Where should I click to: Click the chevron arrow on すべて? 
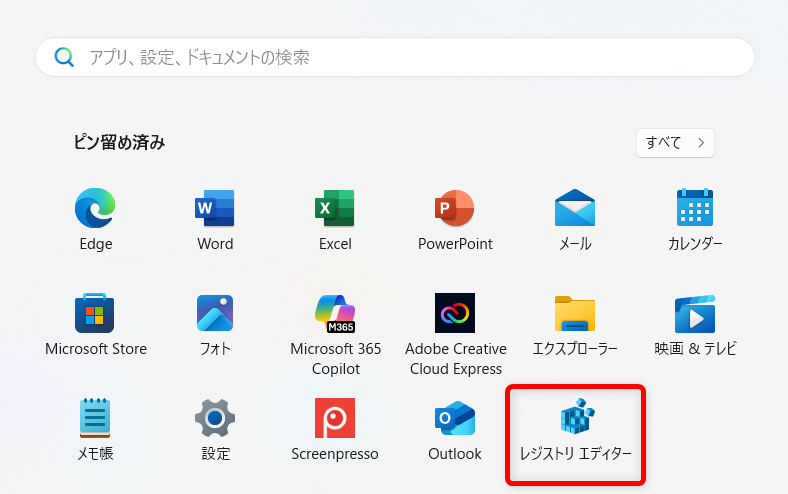701,143
